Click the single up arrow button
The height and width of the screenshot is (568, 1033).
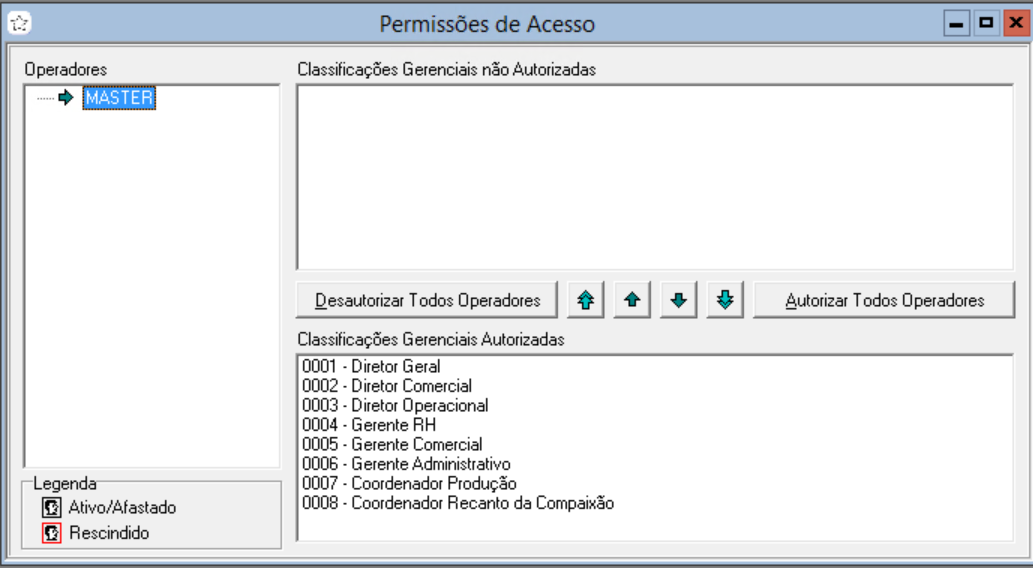(x=632, y=299)
